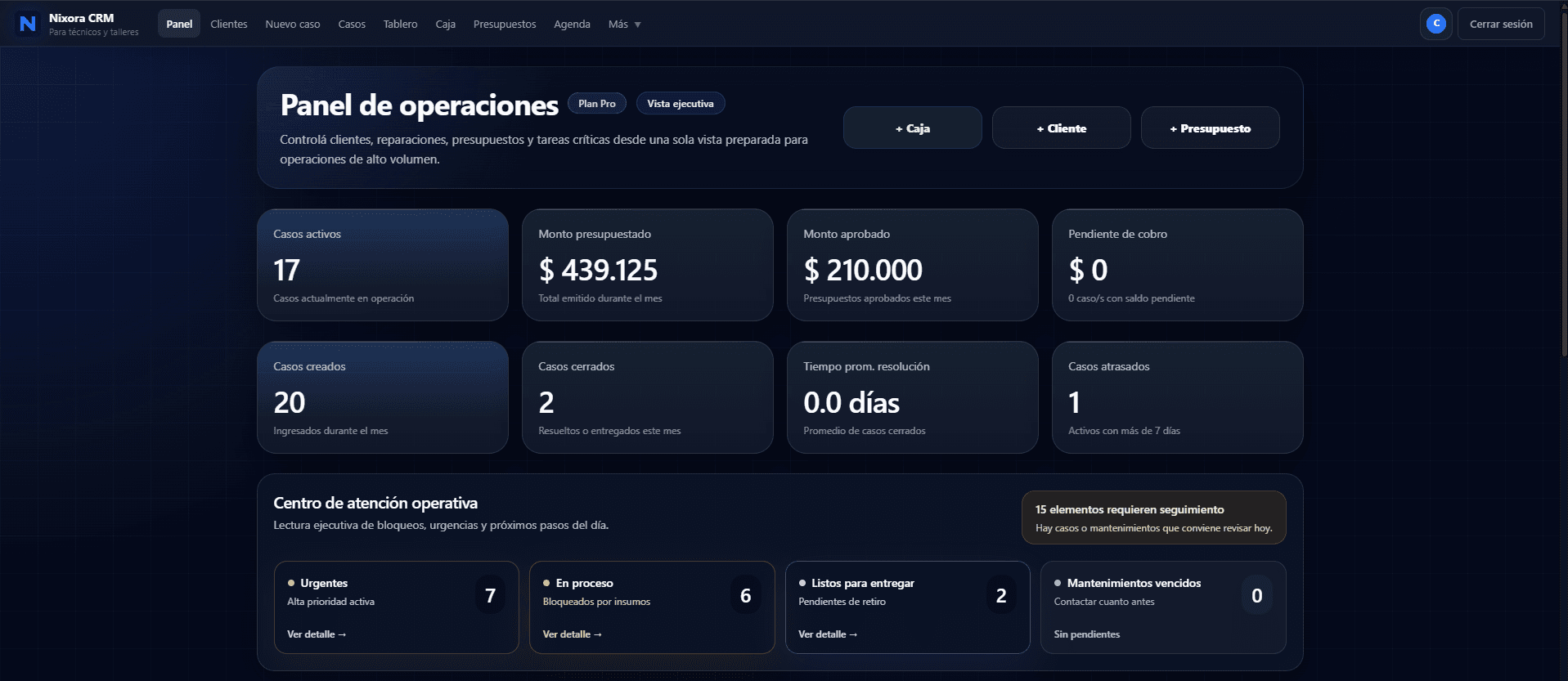
Task: Click the Centro de atención operativa heading
Action: 375,503
